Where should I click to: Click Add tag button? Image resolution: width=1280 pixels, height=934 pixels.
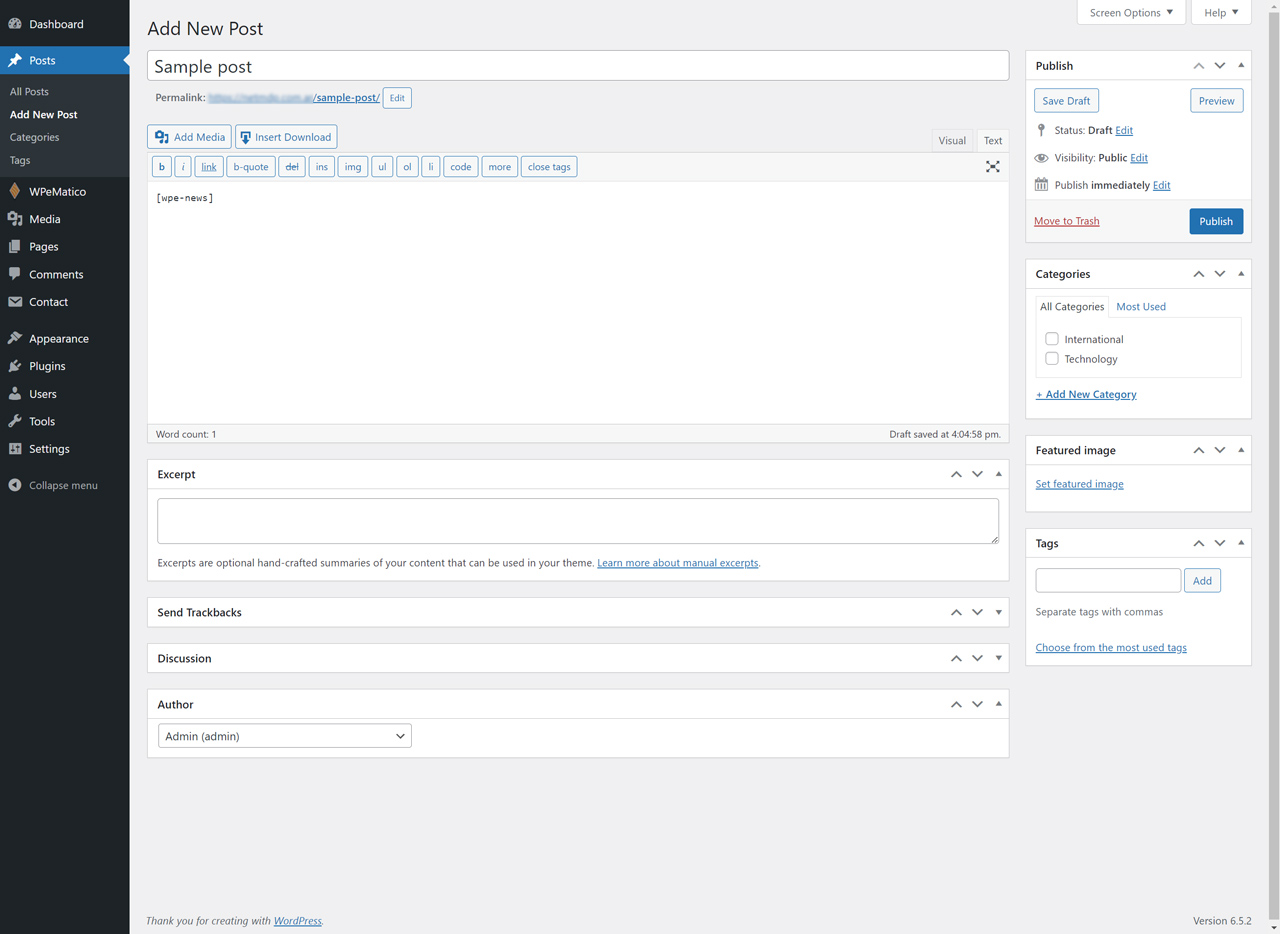point(1202,580)
